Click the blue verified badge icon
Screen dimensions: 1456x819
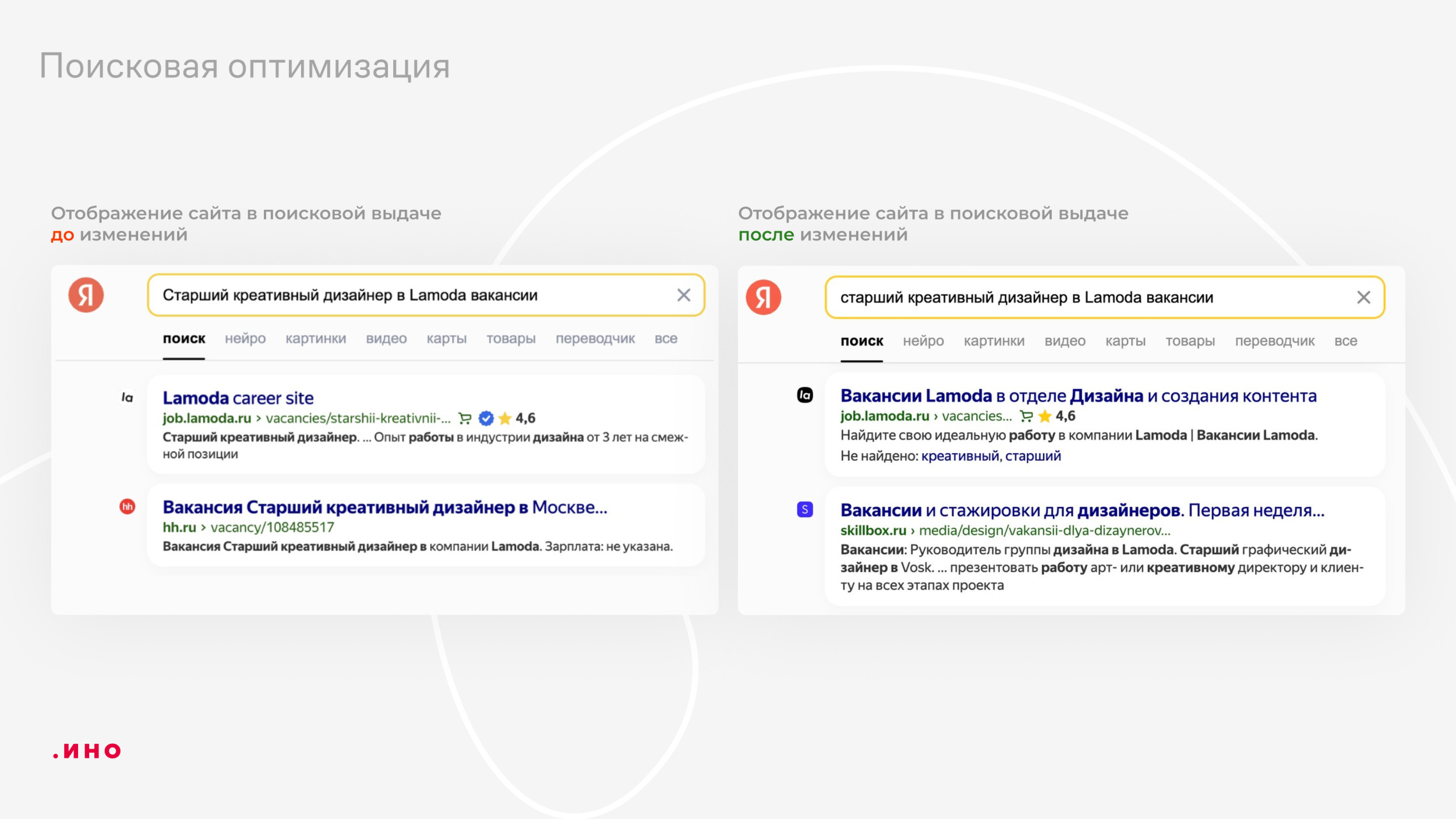pyautogui.click(x=486, y=418)
